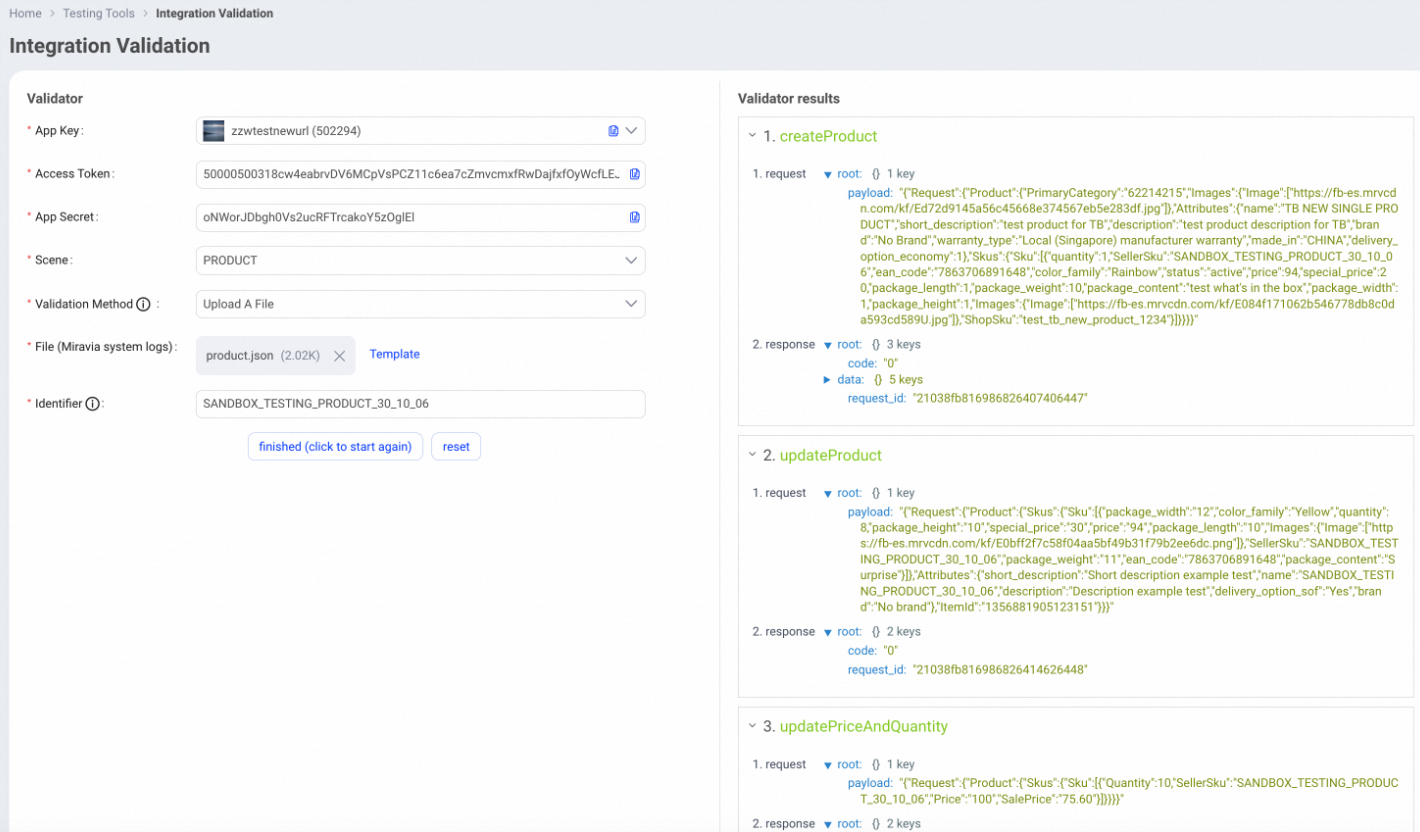Click the product.json file chip
Viewport: 1420px width, 832px height.
(x=276, y=355)
